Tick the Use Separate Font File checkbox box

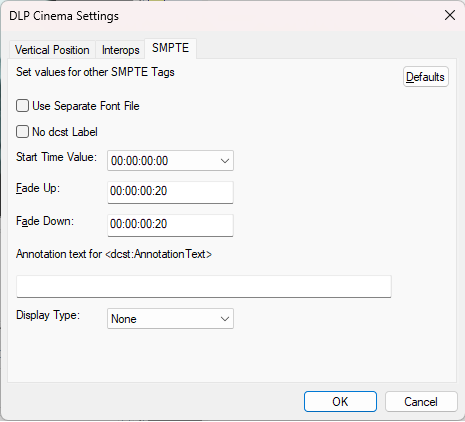pyautogui.click(x=22, y=106)
